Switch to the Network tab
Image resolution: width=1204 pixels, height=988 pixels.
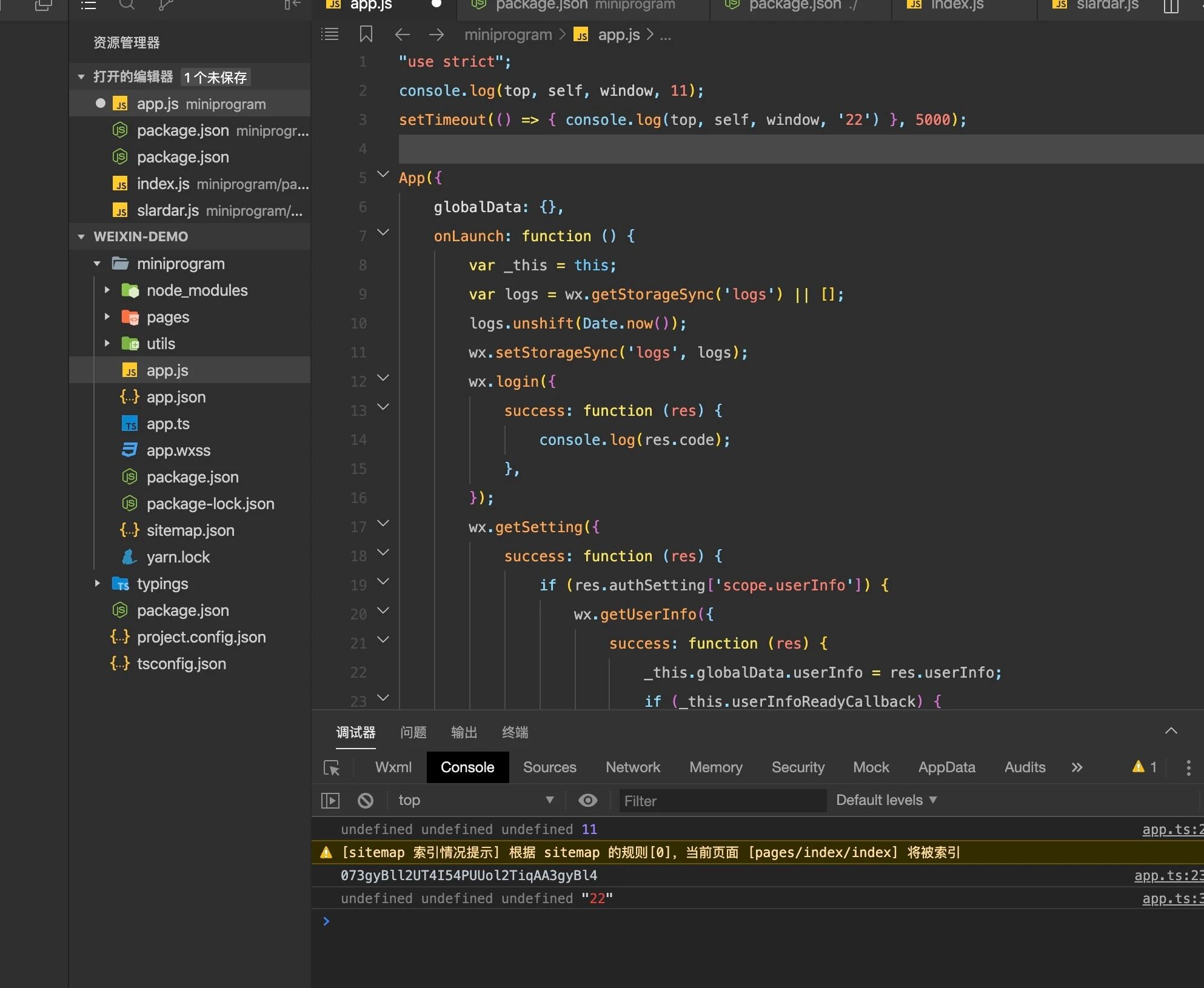tap(632, 767)
